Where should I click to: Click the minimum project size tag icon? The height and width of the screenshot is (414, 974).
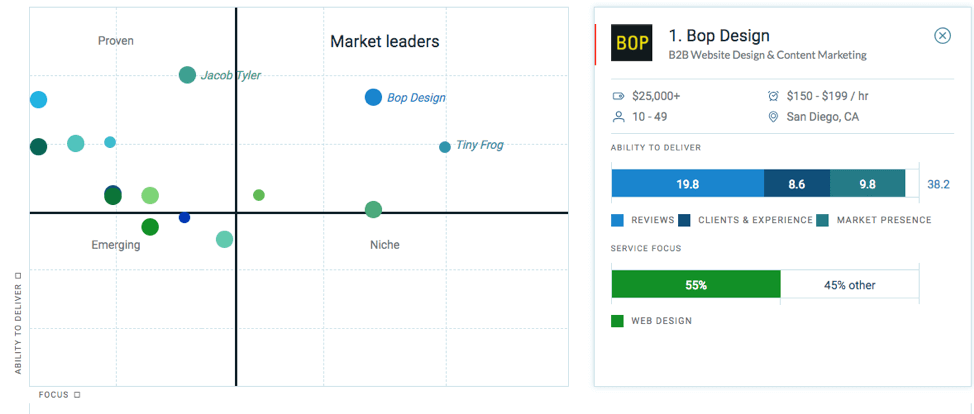coord(617,96)
